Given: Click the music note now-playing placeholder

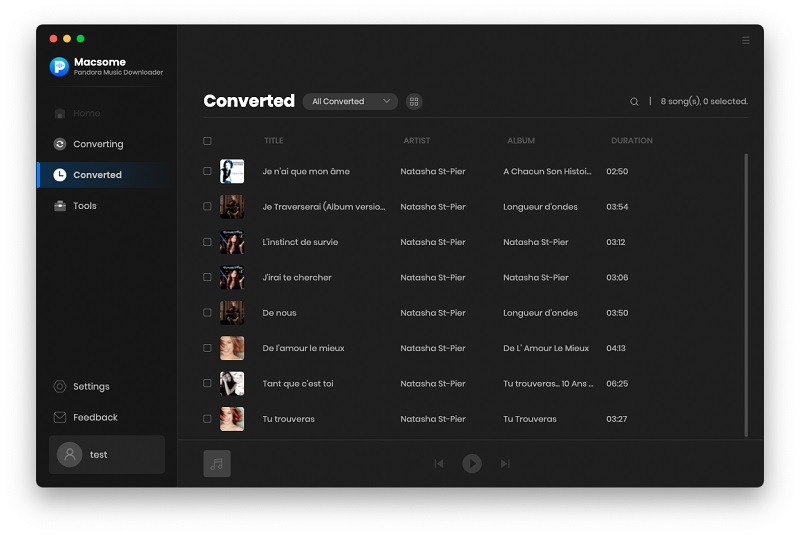Looking at the screenshot, I should point(217,464).
